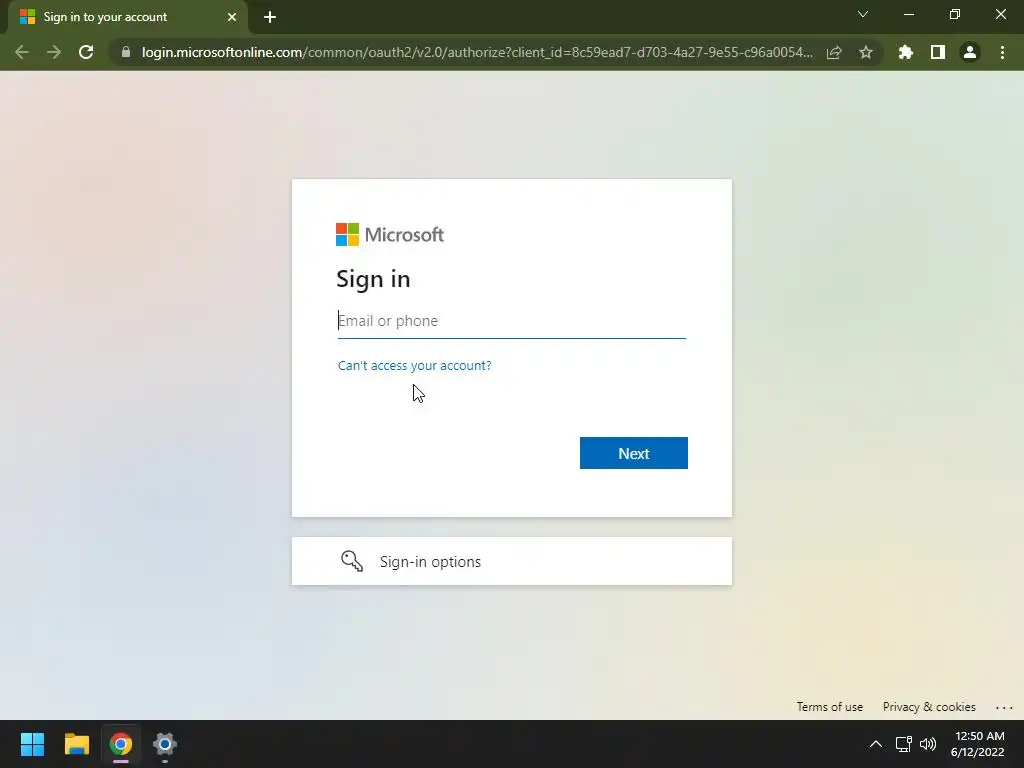Open the clock showing 12:50 AM
The width and height of the screenshot is (1024, 768).
tap(978, 744)
